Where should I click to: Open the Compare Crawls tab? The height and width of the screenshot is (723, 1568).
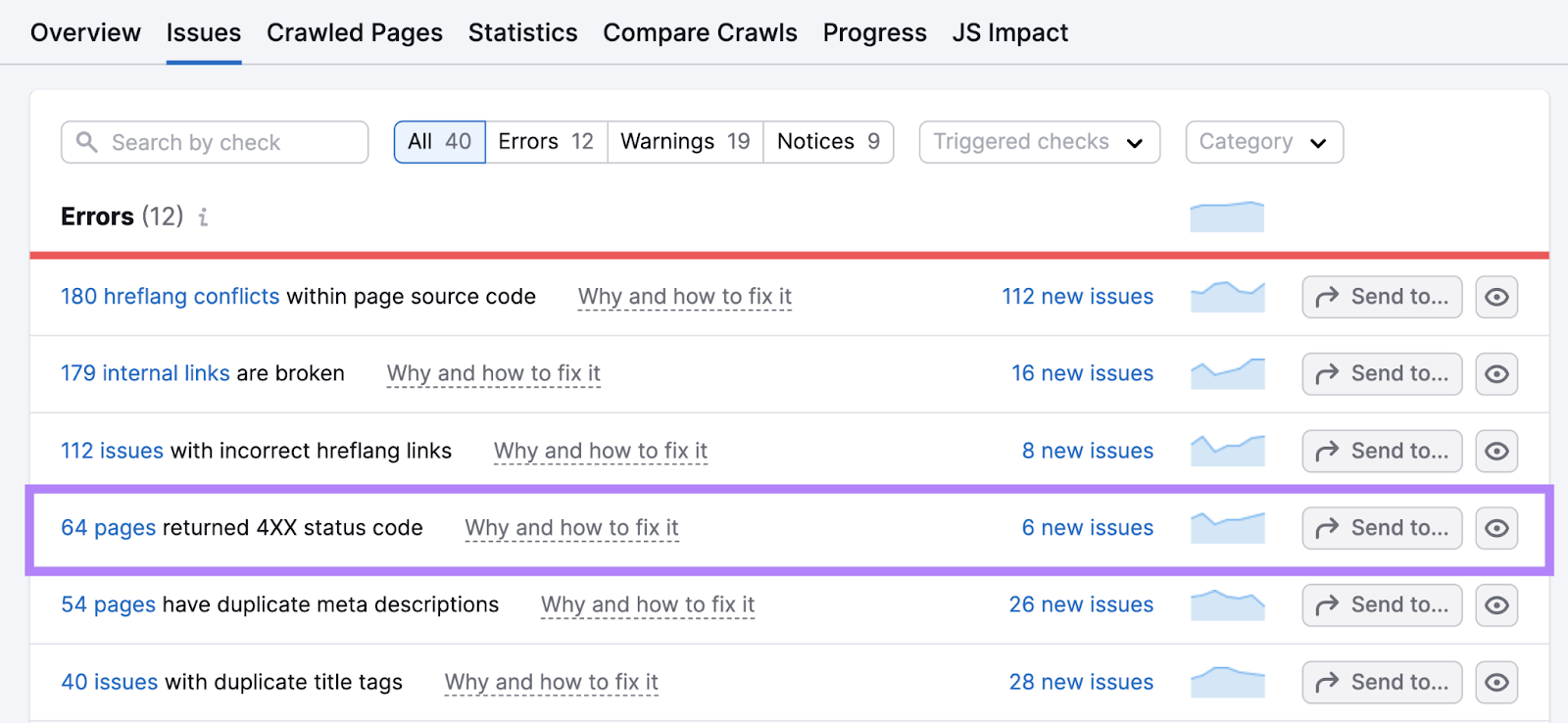pos(700,32)
